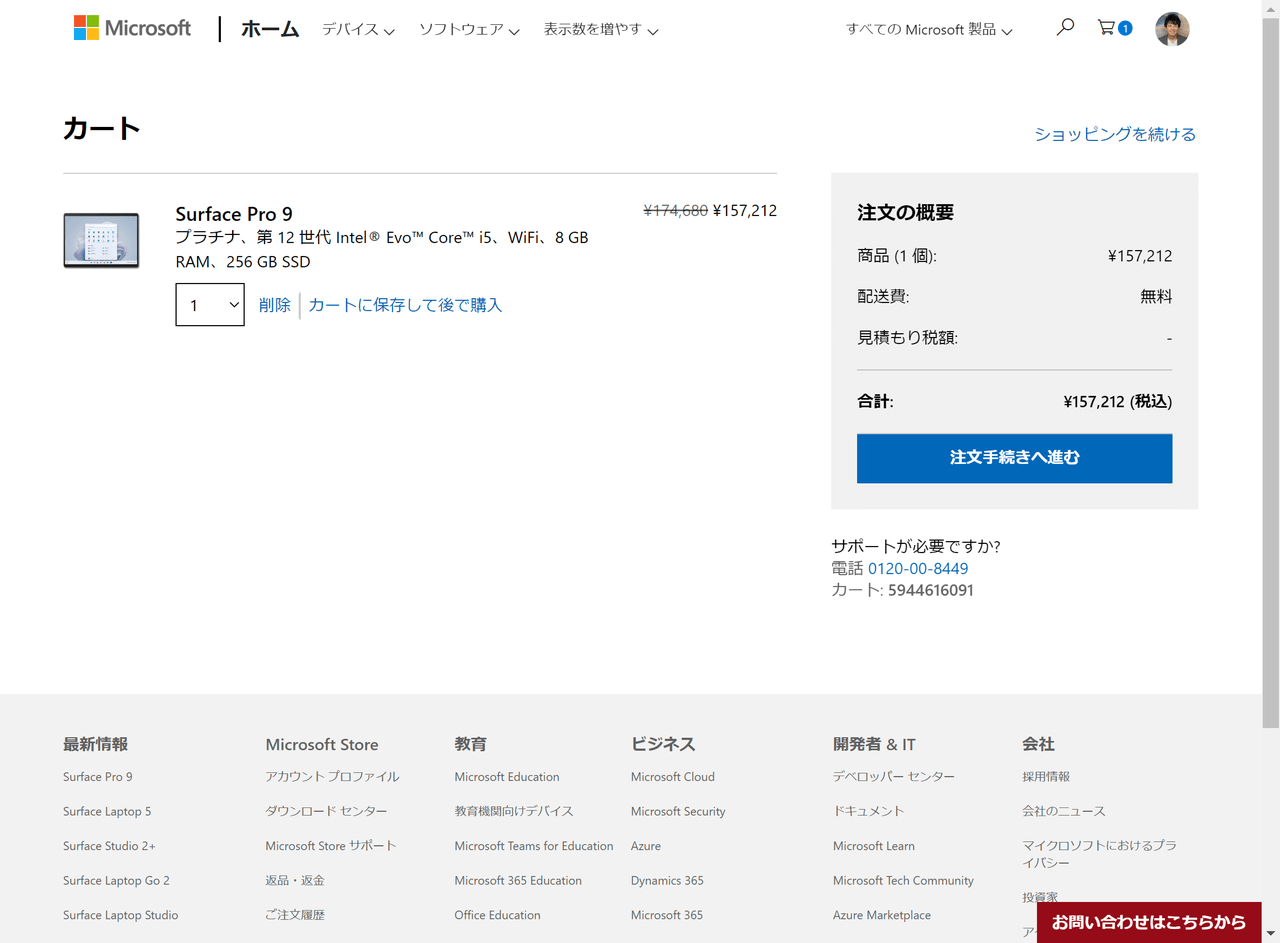This screenshot has width=1280, height=943.
Task: Click the 削除 link to remove item
Action: (274, 305)
